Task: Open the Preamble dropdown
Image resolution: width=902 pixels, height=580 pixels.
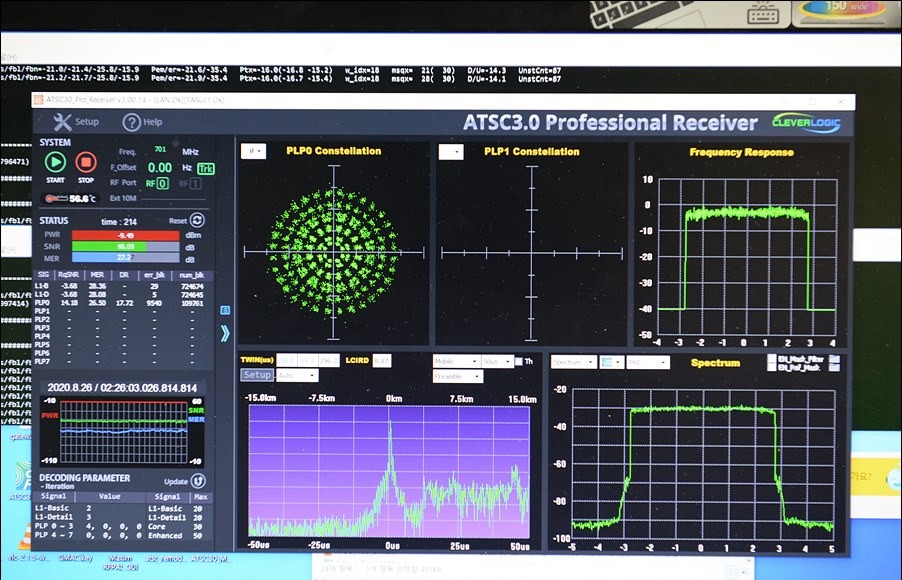Action: 458,376
